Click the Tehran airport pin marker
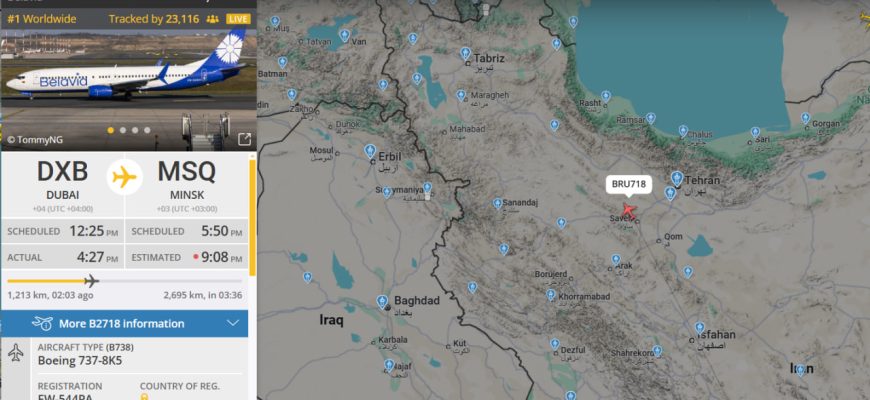The image size is (870, 400). coord(676,179)
